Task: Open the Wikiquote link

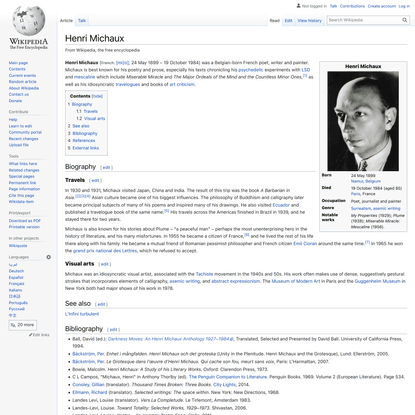Action: pos(18,246)
